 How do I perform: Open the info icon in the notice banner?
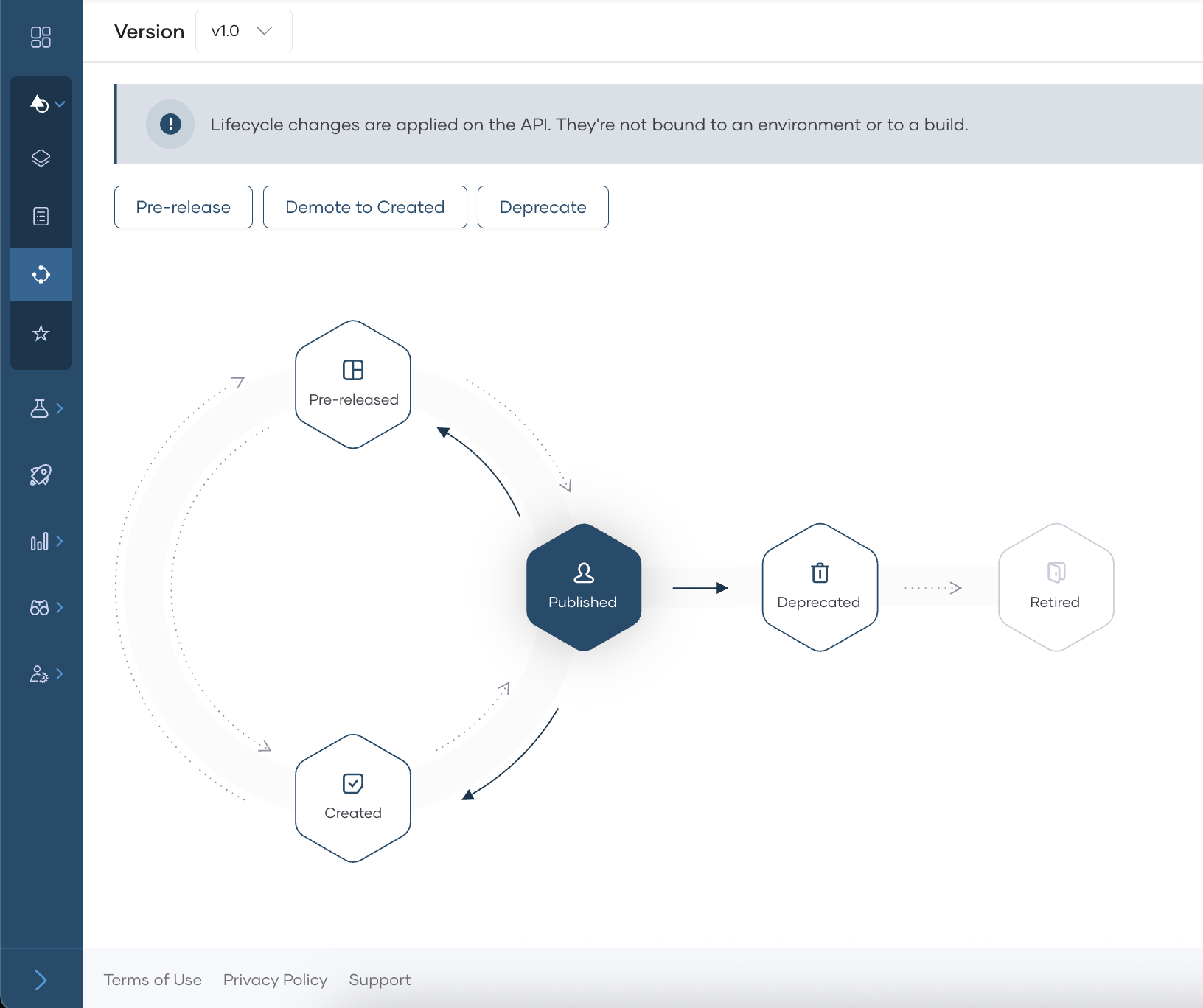[170, 124]
